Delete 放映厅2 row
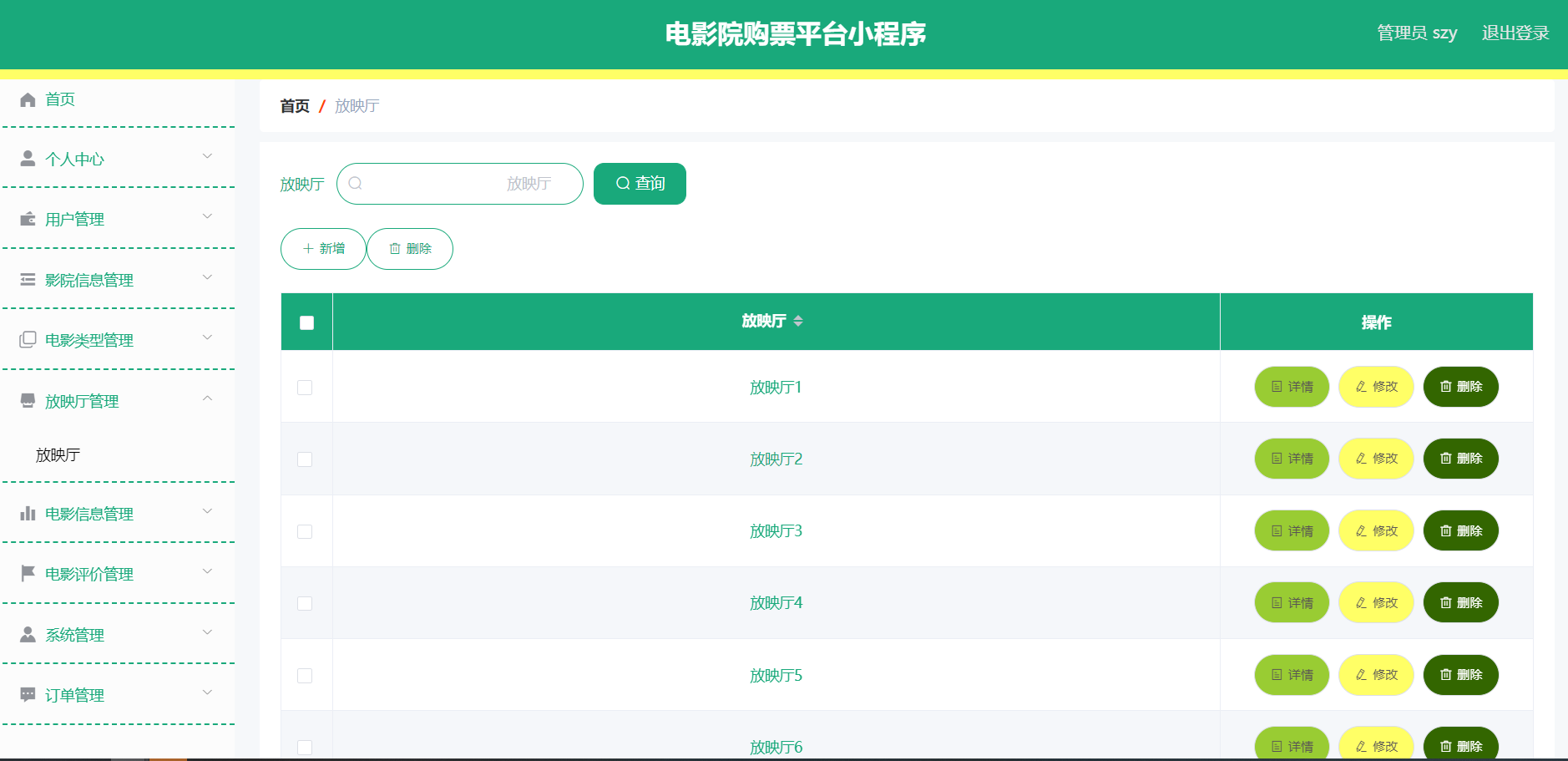 [1461, 459]
